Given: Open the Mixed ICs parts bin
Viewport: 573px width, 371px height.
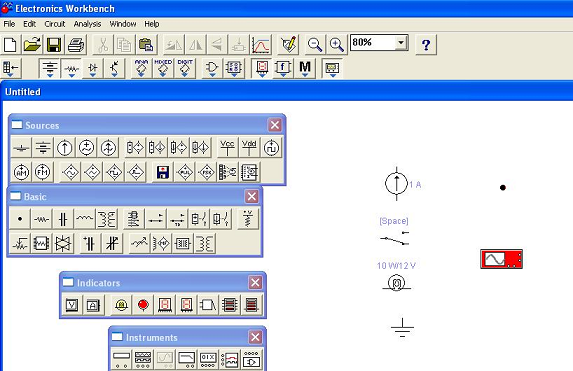Looking at the screenshot, I should click(163, 68).
